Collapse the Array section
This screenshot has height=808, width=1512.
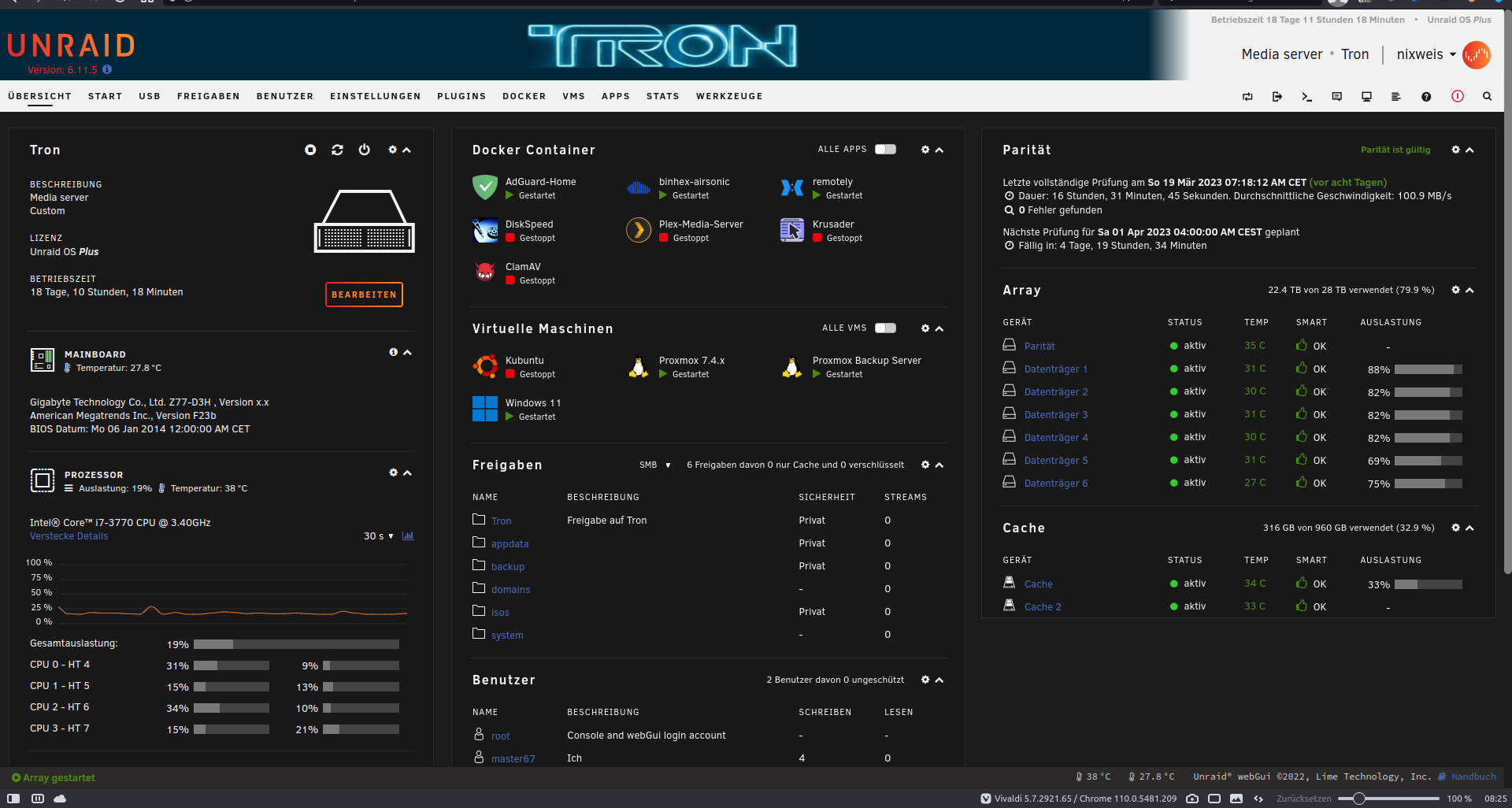1469,290
